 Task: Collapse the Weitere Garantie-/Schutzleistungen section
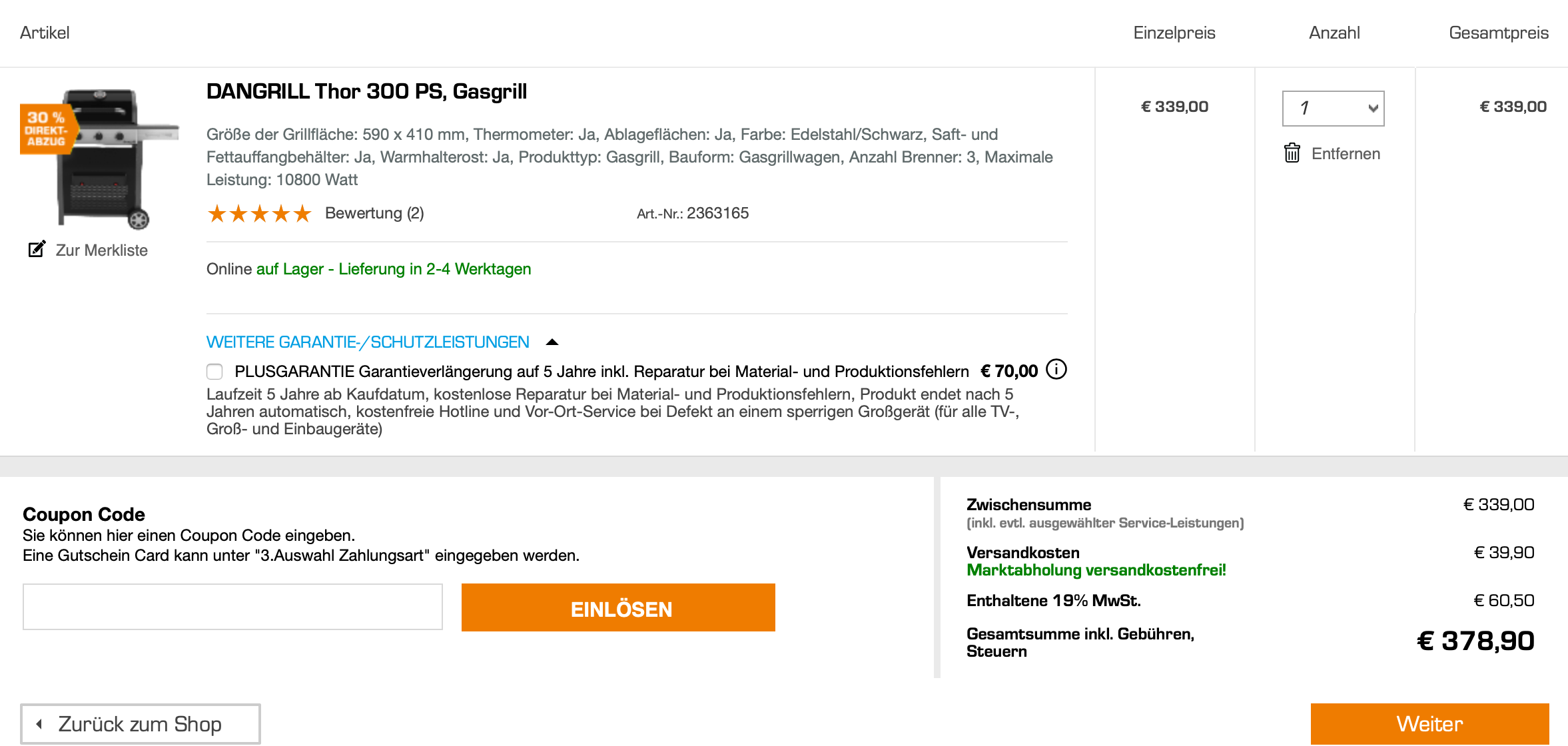pyautogui.click(x=368, y=342)
